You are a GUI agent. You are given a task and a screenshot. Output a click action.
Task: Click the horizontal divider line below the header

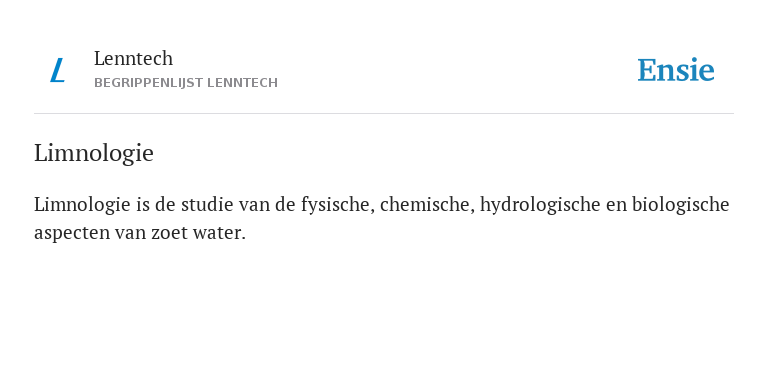click(384, 114)
